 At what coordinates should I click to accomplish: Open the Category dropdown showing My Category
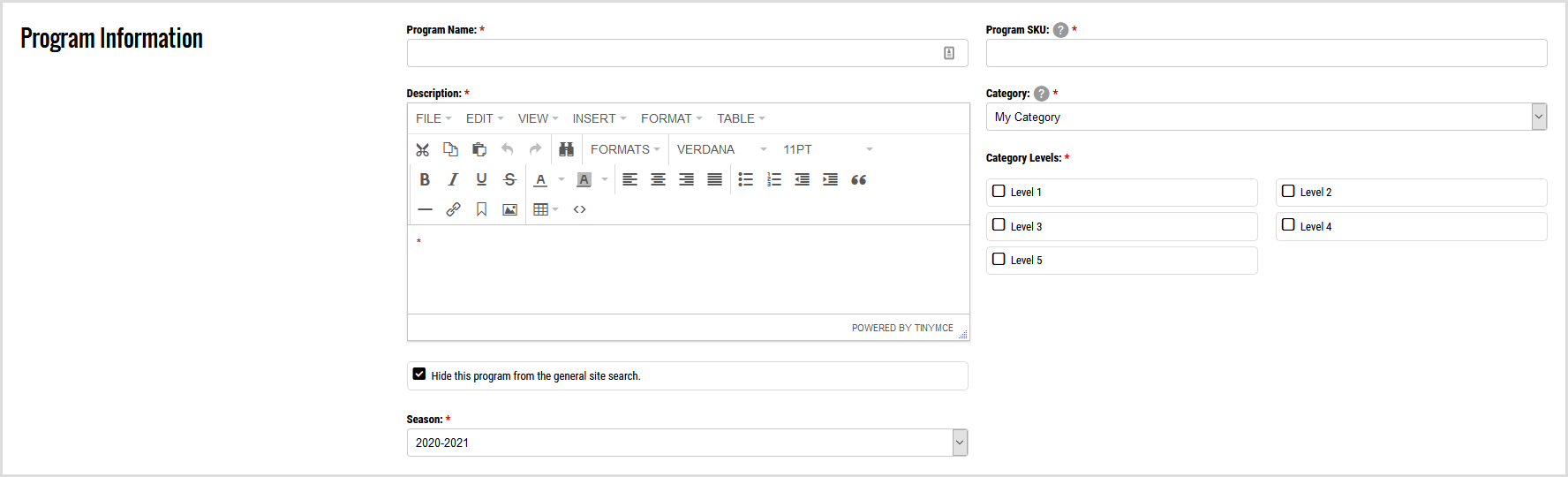1265,117
